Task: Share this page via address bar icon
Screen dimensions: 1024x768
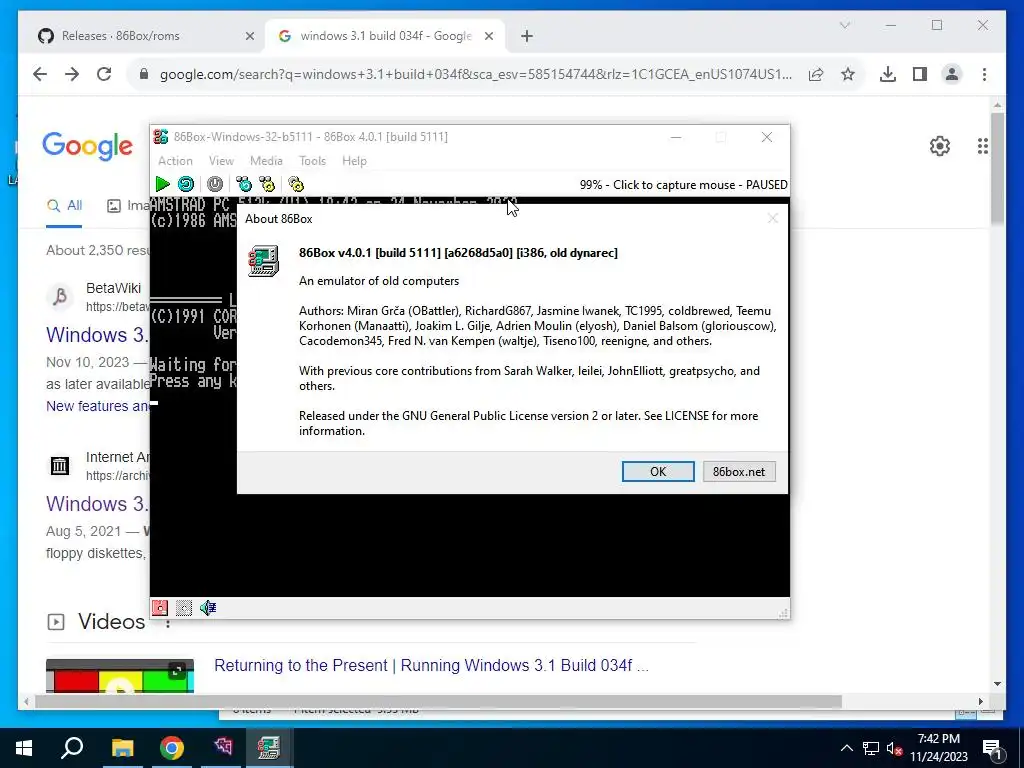Action: (816, 74)
